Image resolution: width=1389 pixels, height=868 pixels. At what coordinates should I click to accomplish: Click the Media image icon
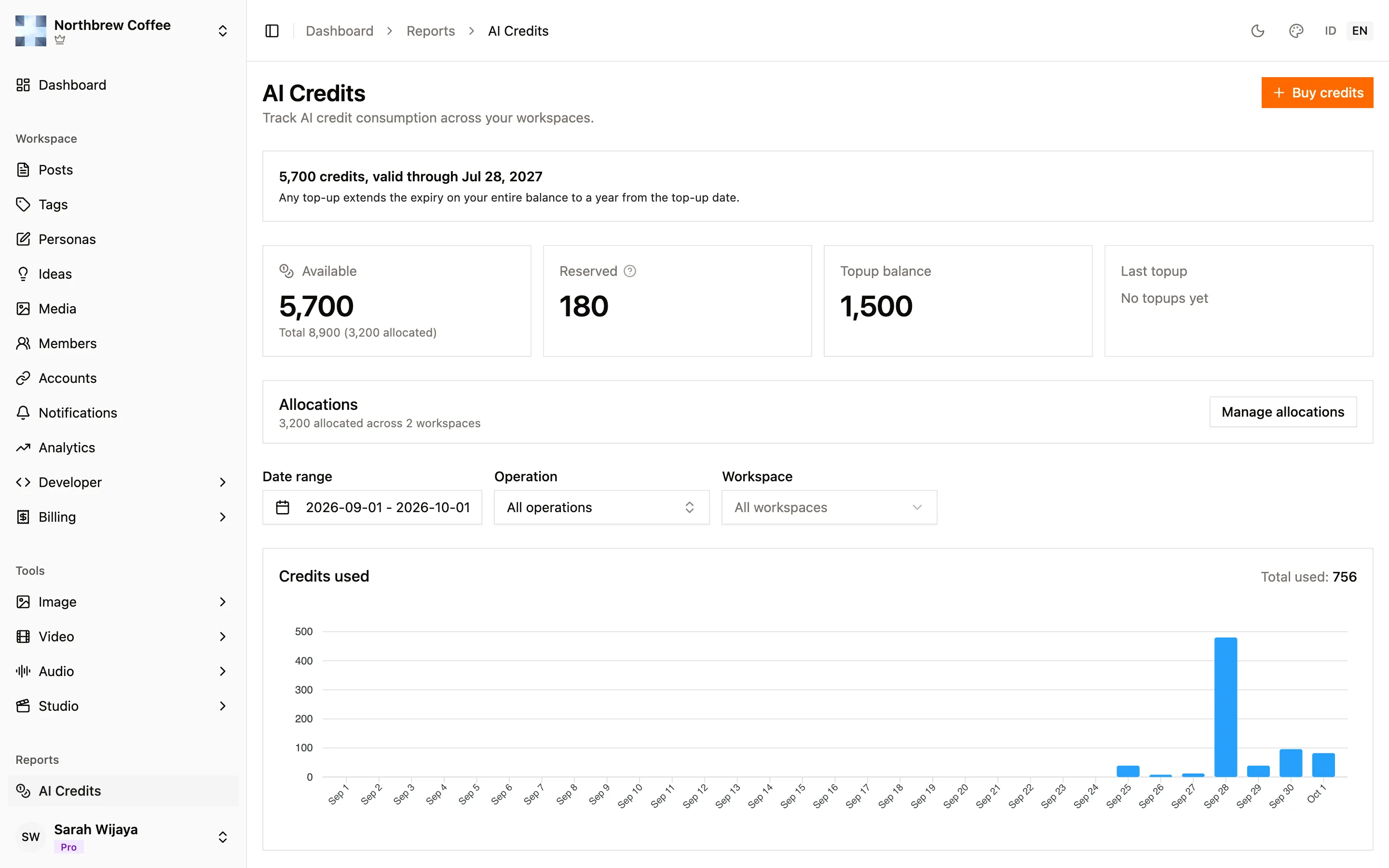(23, 309)
